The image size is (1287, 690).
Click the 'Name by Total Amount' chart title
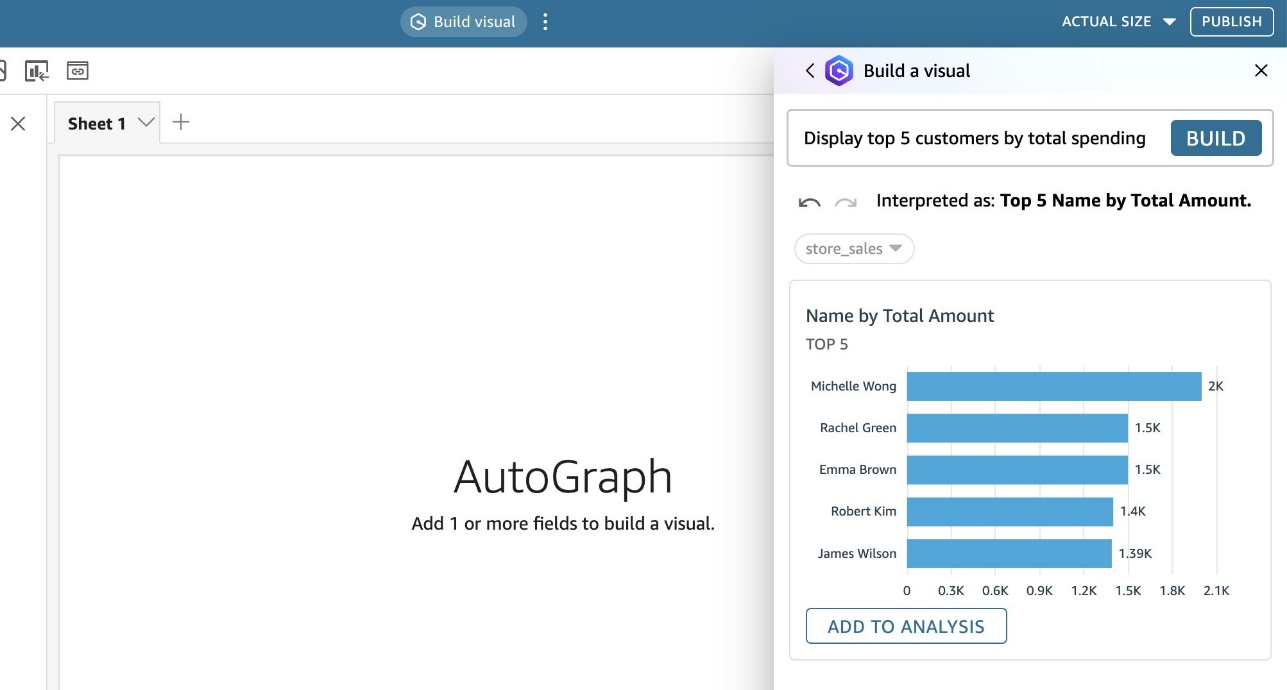click(x=900, y=316)
